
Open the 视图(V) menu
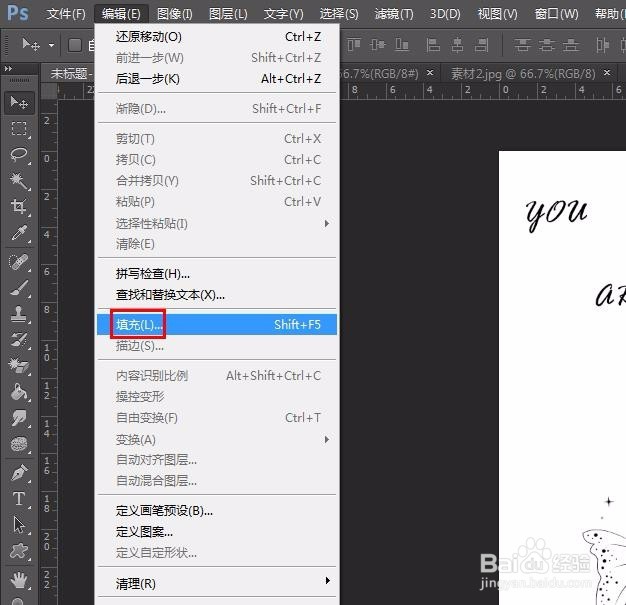(497, 14)
